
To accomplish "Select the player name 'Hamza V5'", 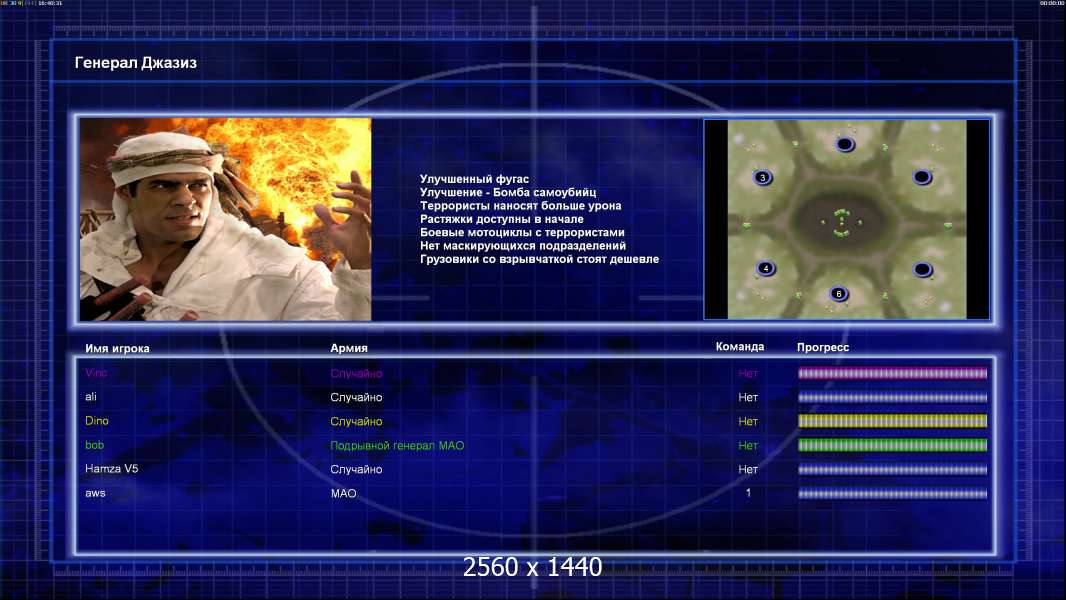I will click(x=111, y=469).
